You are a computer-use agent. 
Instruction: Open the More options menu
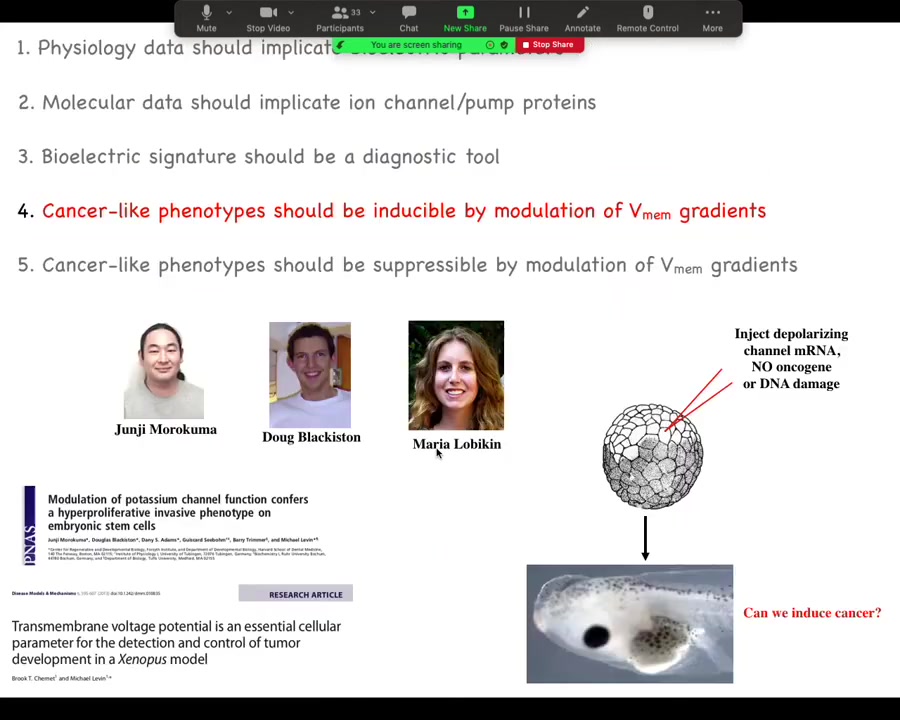(x=712, y=18)
